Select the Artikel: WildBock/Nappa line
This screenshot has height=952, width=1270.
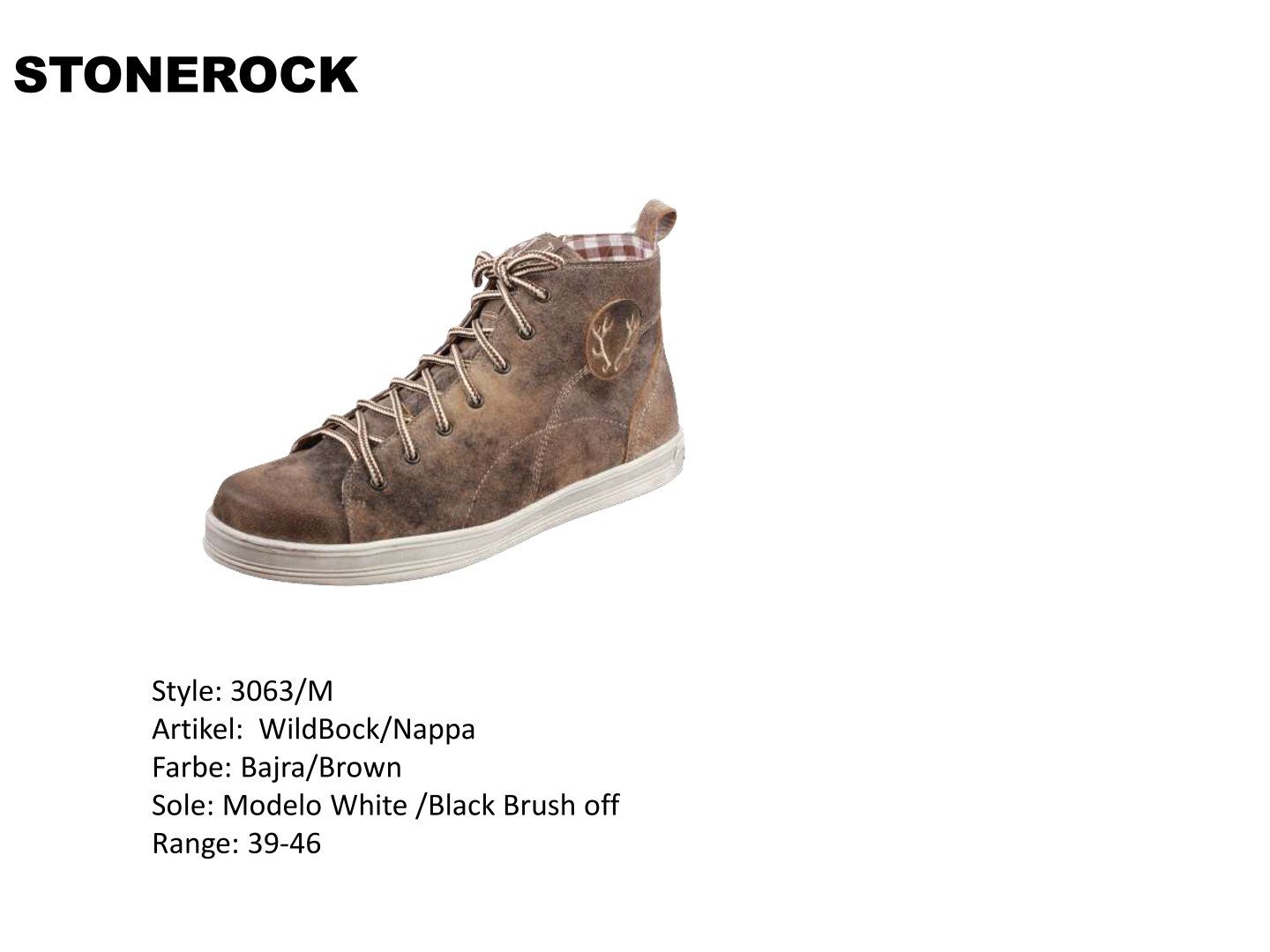point(314,729)
